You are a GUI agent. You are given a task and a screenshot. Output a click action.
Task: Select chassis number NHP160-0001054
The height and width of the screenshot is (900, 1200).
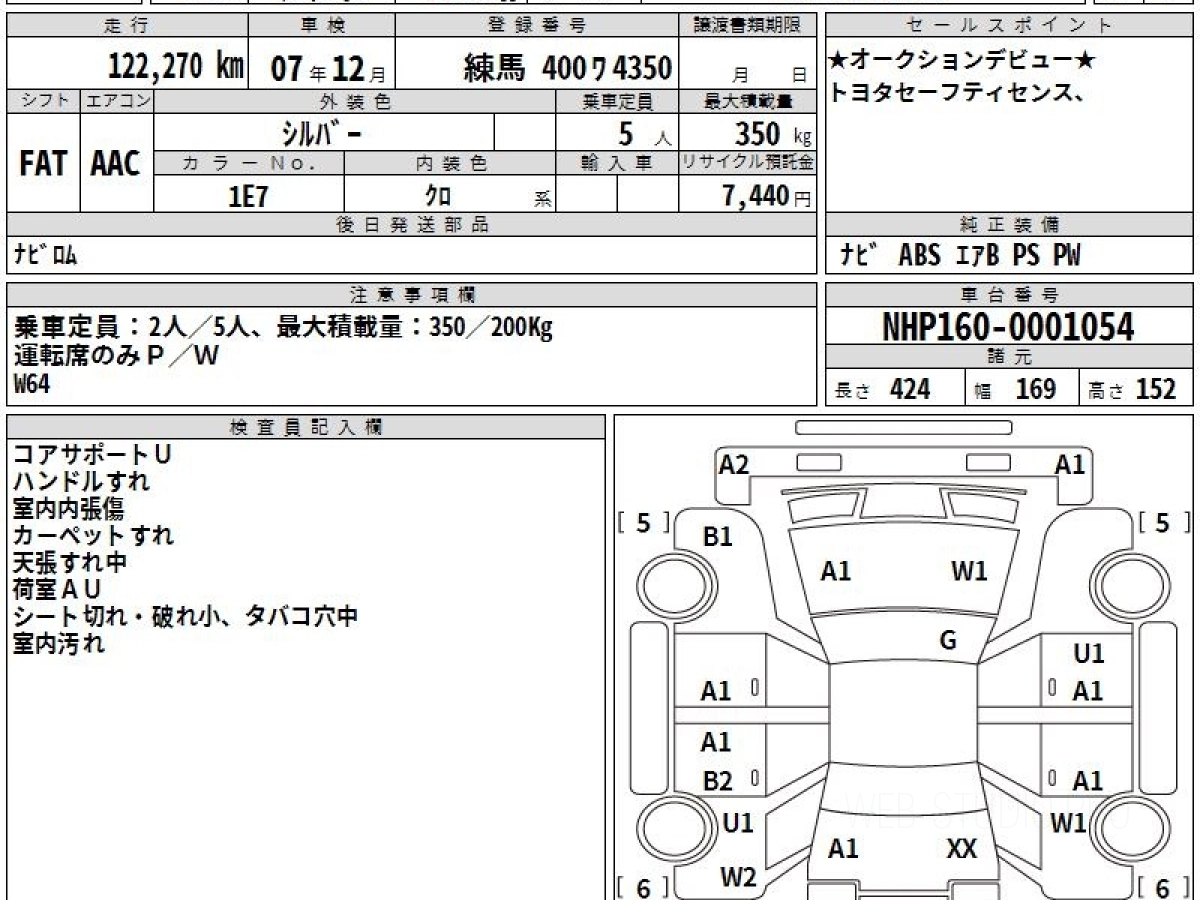(x=1008, y=327)
